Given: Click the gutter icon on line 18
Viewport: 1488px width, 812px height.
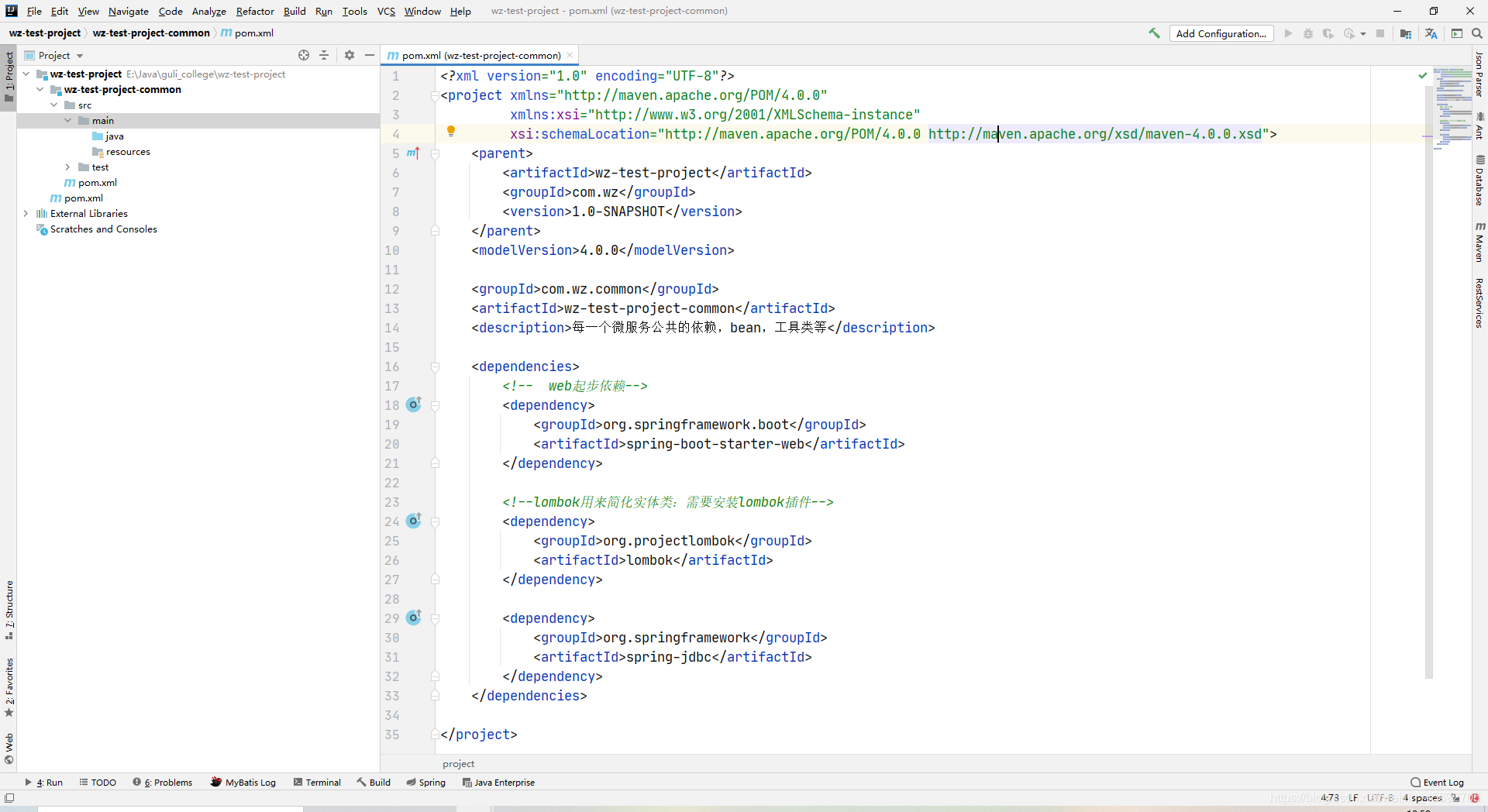Looking at the screenshot, I should point(414,404).
